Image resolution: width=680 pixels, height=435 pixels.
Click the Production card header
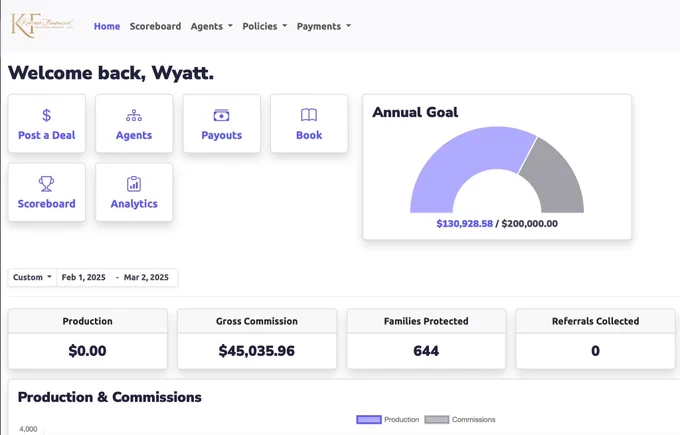87,321
